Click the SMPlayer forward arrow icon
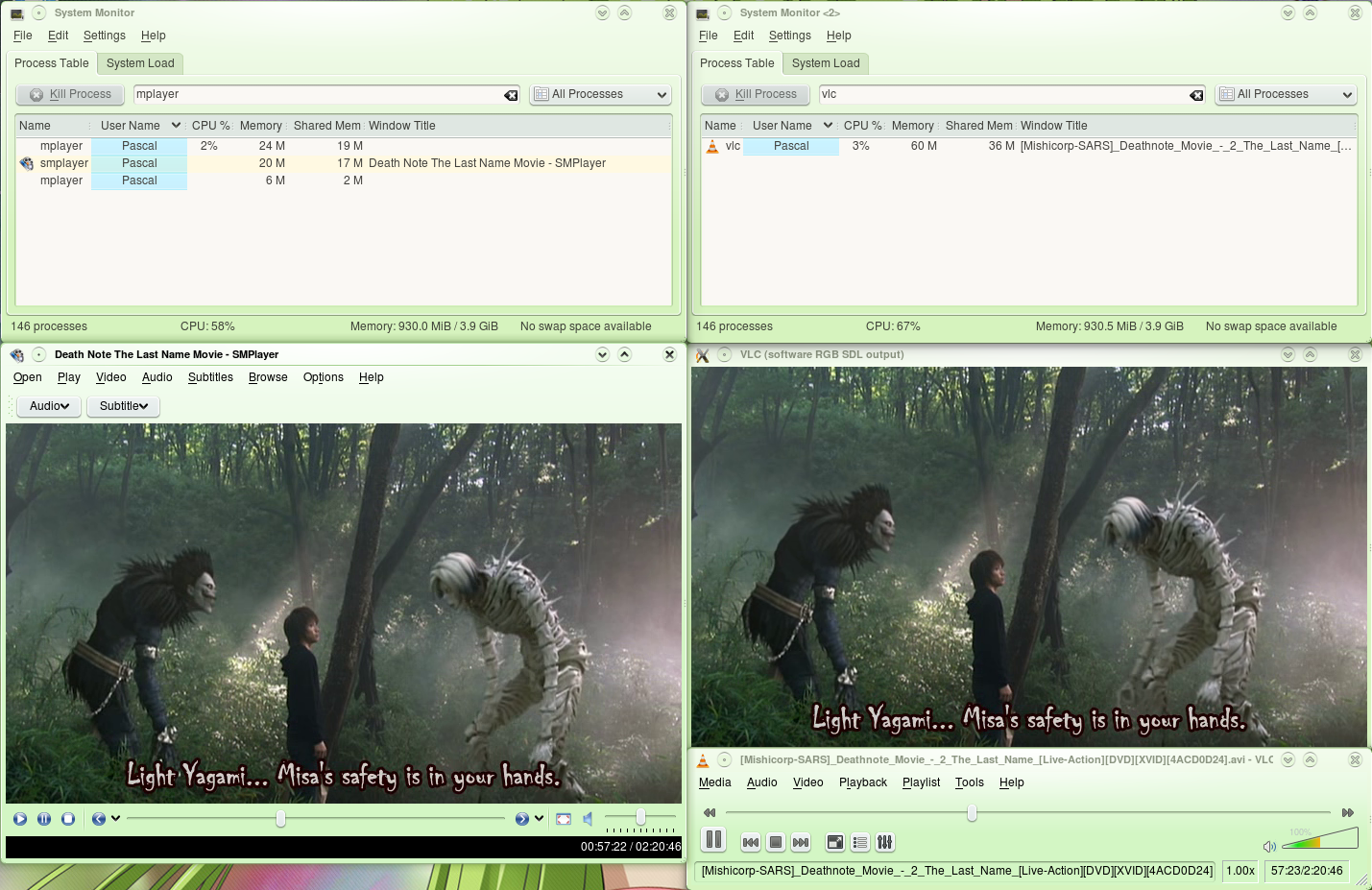Image resolution: width=1372 pixels, height=890 pixels. (x=522, y=819)
